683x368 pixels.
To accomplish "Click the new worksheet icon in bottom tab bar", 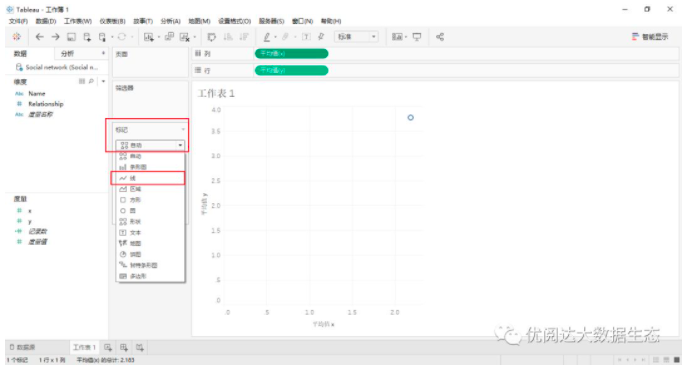I will pyautogui.click(x=108, y=347).
